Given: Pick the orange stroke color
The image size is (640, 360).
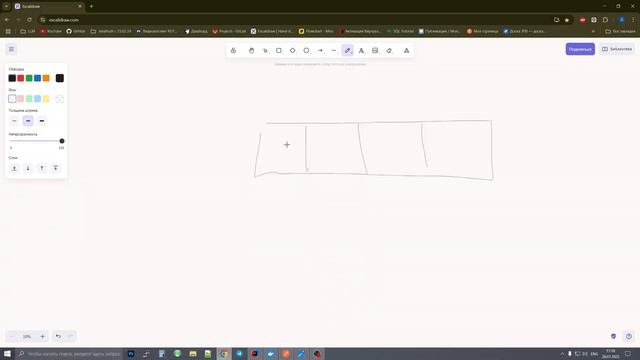Looking at the screenshot, I should [46, 78].
